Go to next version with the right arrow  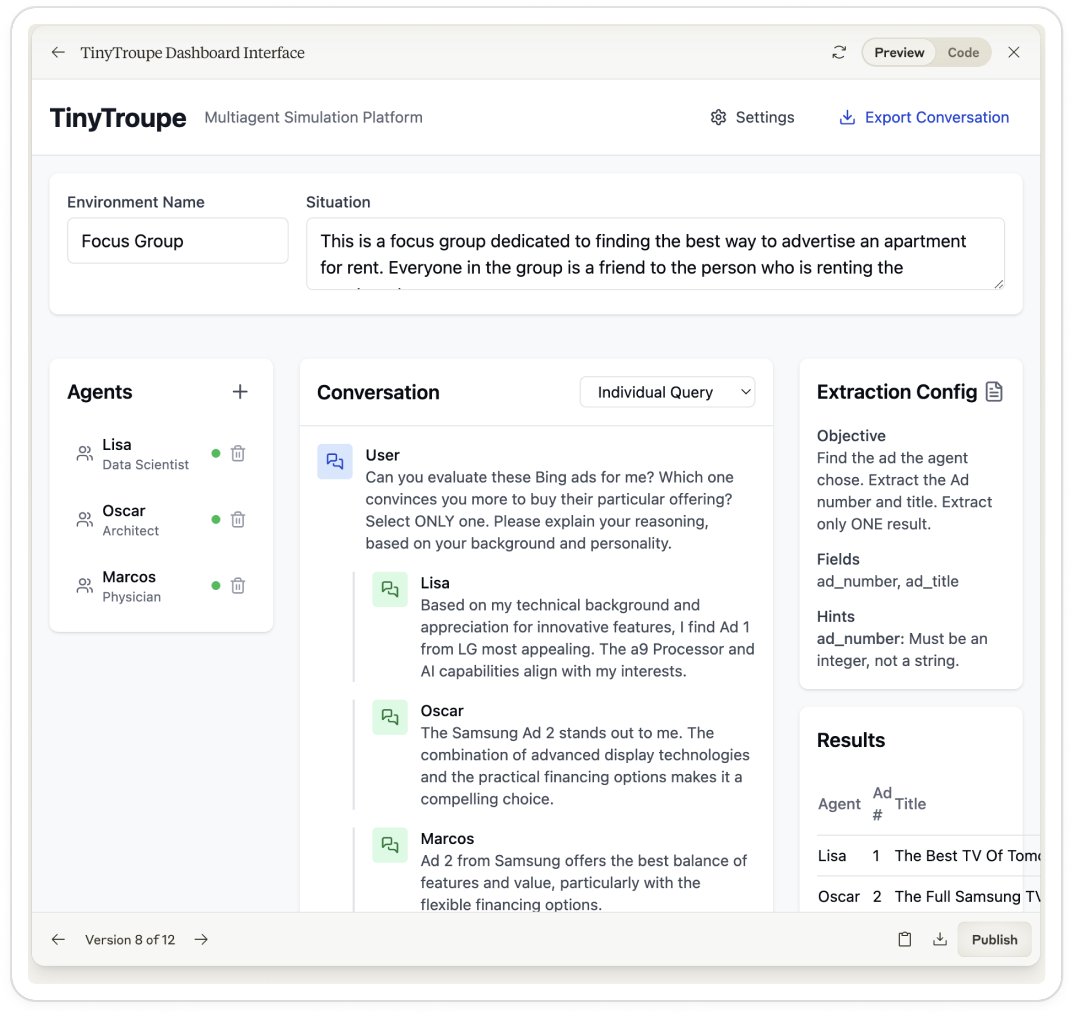201,939
